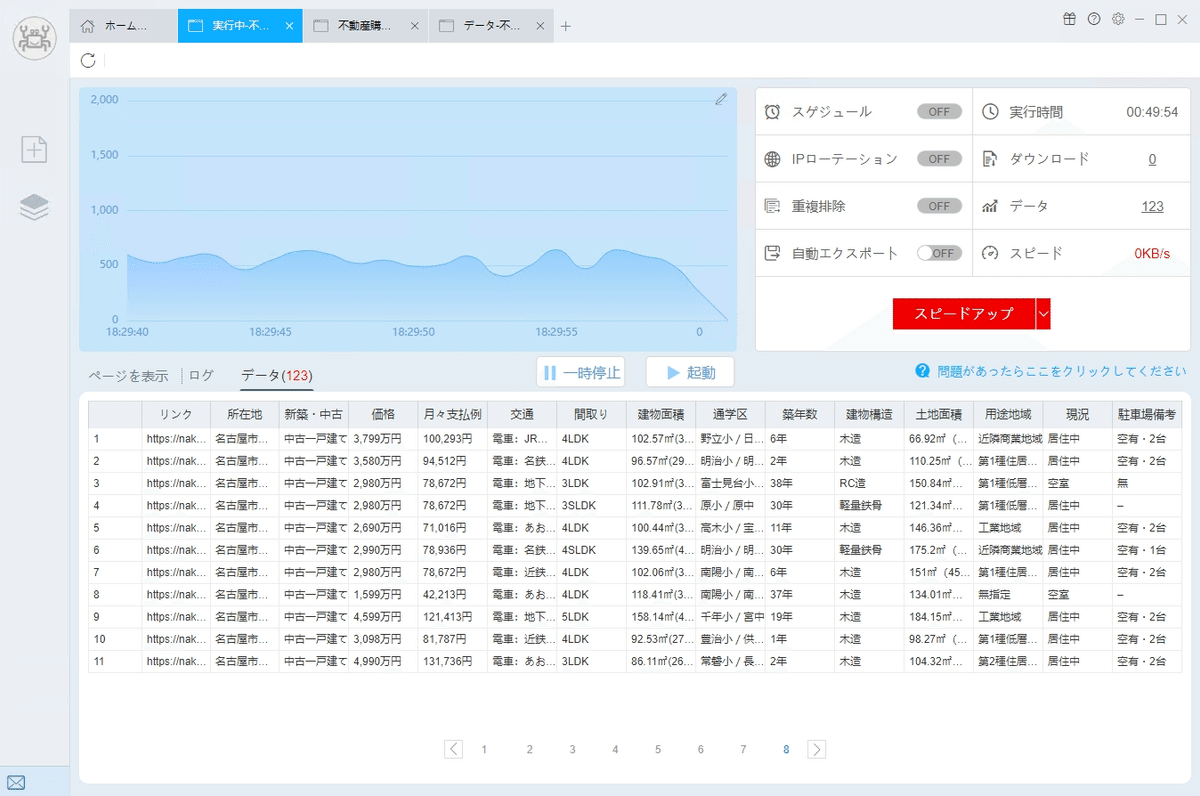Click the IPローテーション globe icon
The height and width of the screenshot is (796, 1200).
tap(772, 159)
